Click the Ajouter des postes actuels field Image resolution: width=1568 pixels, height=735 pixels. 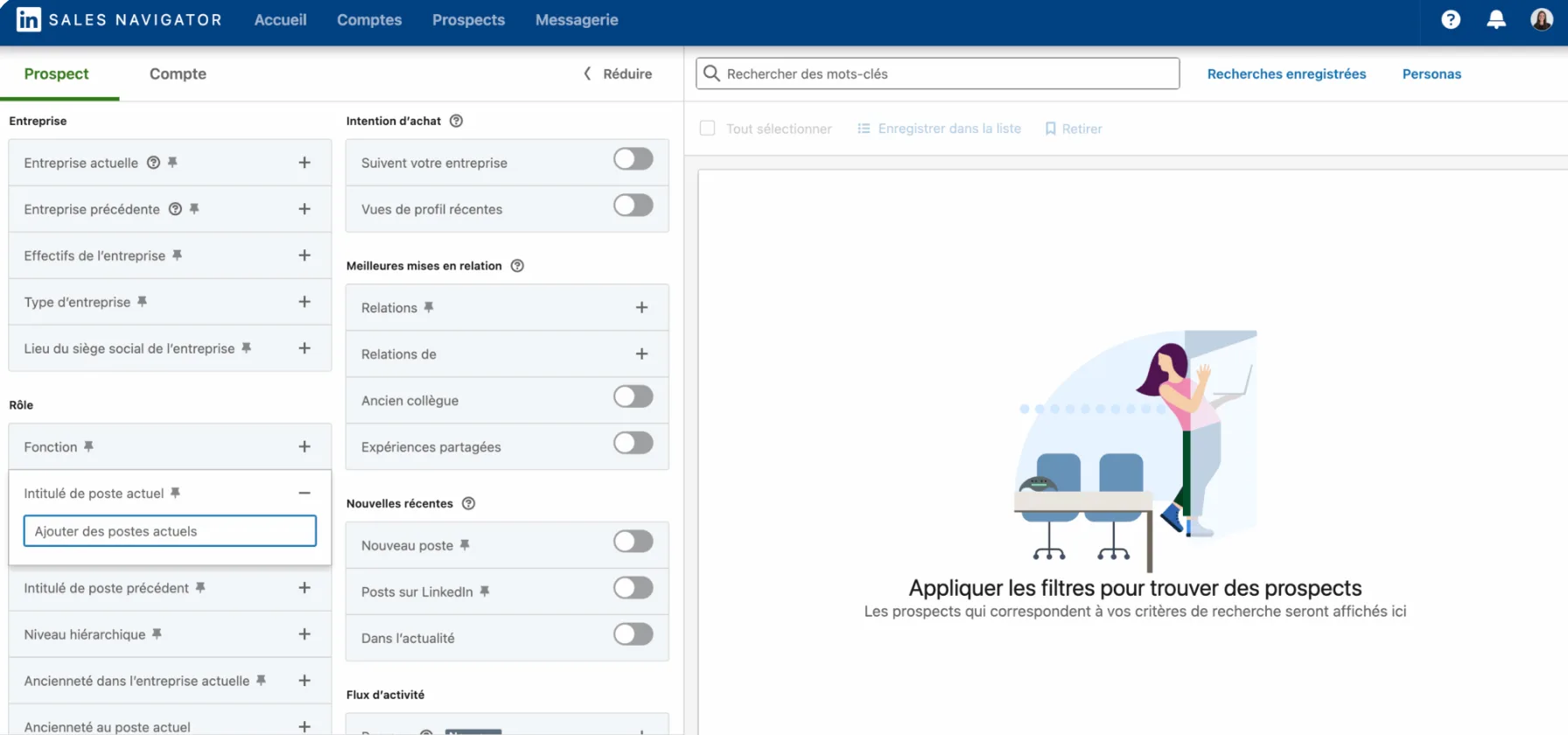pos(170,531)
